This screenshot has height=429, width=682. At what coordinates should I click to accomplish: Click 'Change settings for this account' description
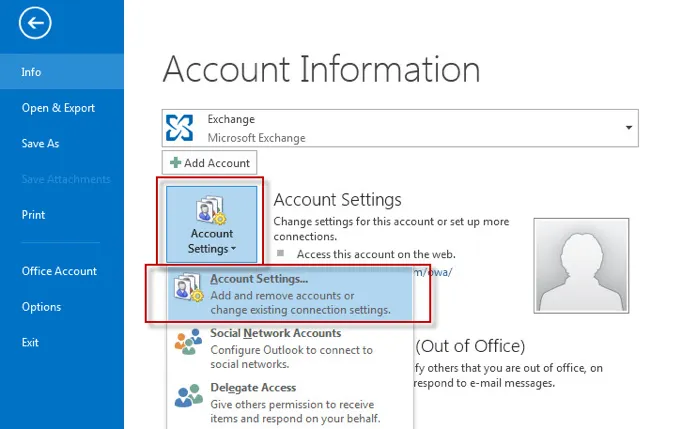coord(391,229)
